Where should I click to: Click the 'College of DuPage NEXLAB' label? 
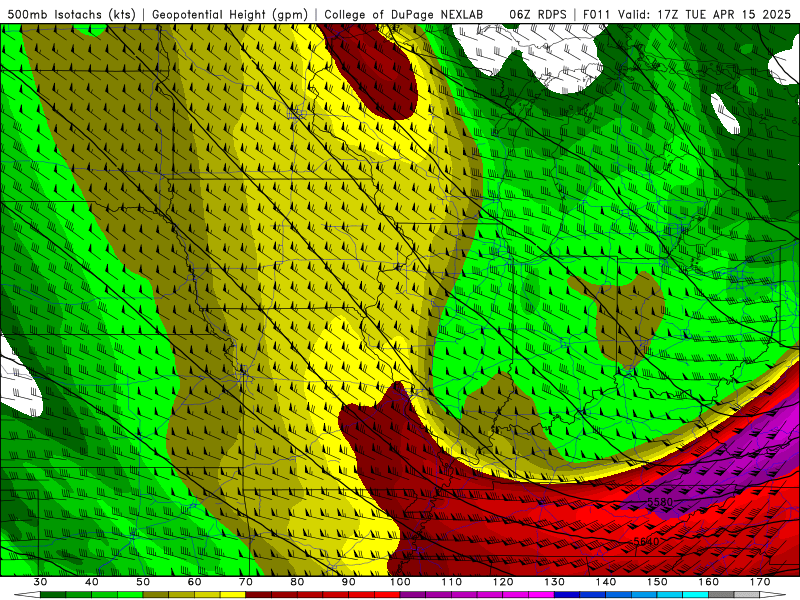pyautogui.click(x=404, y=14)
